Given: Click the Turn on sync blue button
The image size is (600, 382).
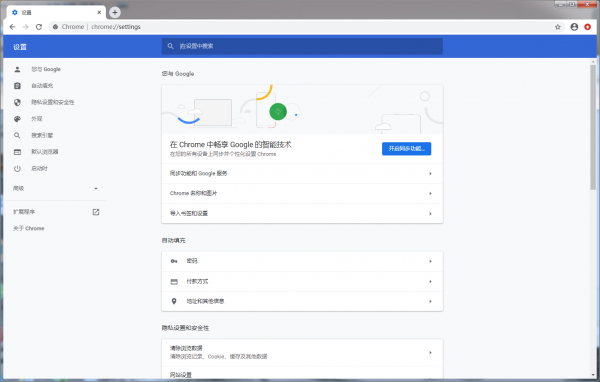Looking at the screenshot, I should coord(406,149).
